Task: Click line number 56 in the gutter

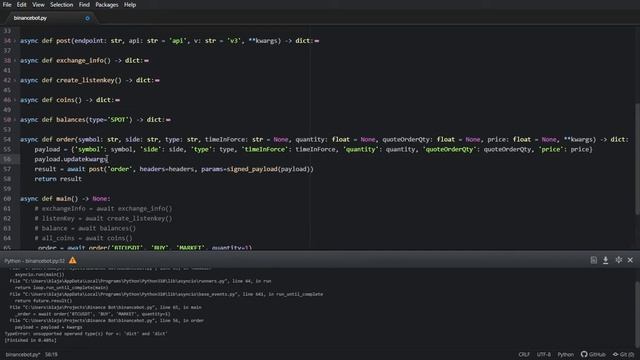Action: pos(7,159)
